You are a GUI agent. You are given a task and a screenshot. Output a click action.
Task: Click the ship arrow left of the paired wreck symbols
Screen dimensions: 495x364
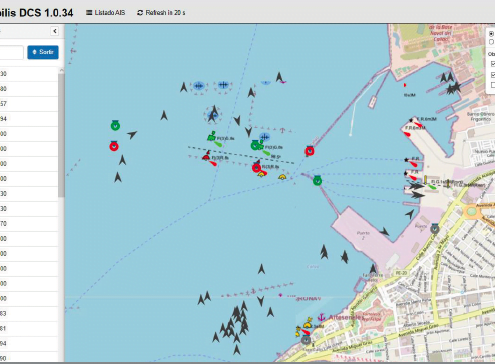point(184,87)
